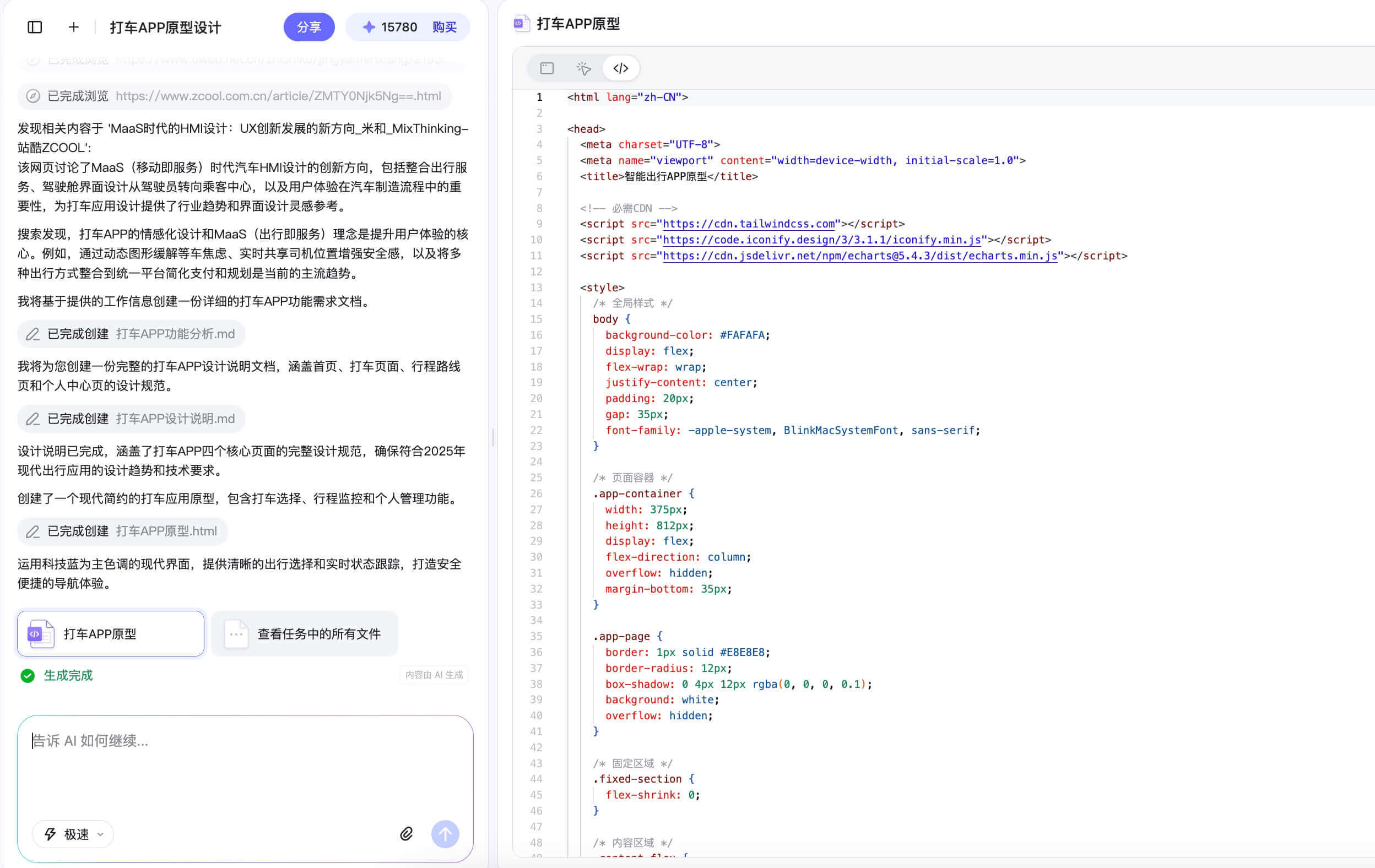Open the 打车APP原型 code file card
The height and width of the screenshot is (868, 1375).
[110, 633]
